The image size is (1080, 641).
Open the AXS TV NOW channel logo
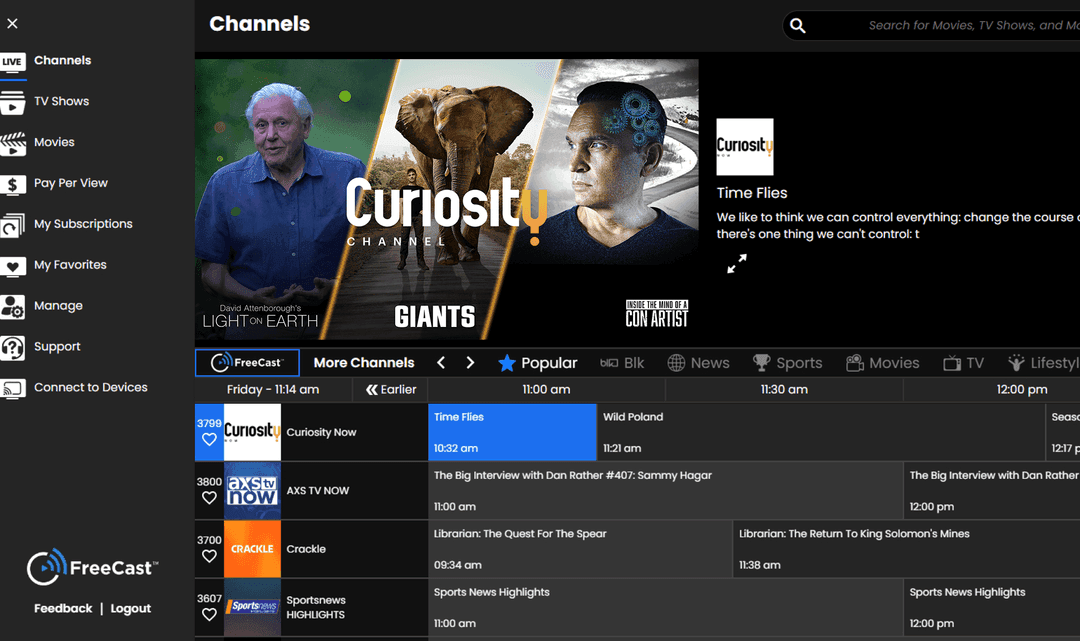point(252,490)
